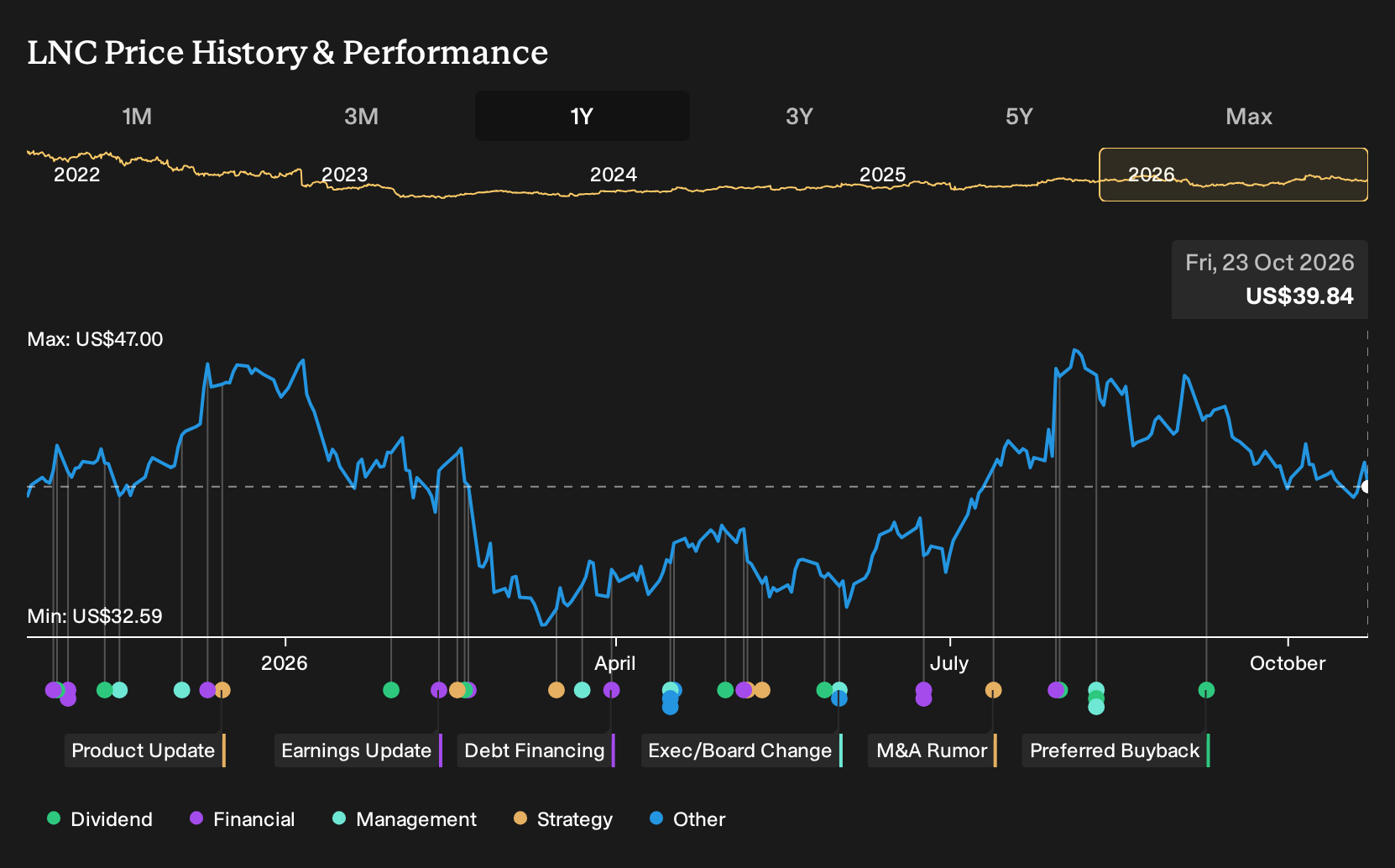
Task: Select the 1M time range tab
Action: coord(137,116)
